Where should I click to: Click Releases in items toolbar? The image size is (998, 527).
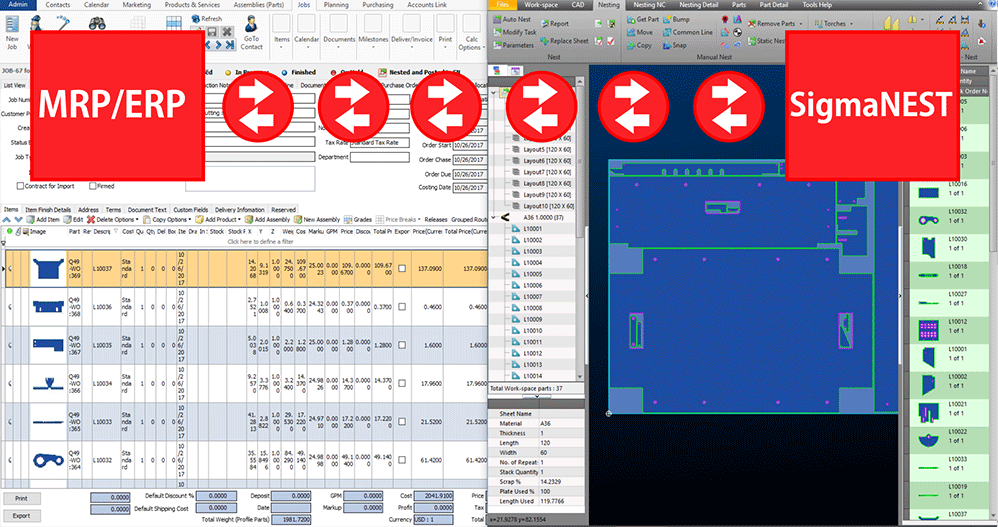point(436,220)
